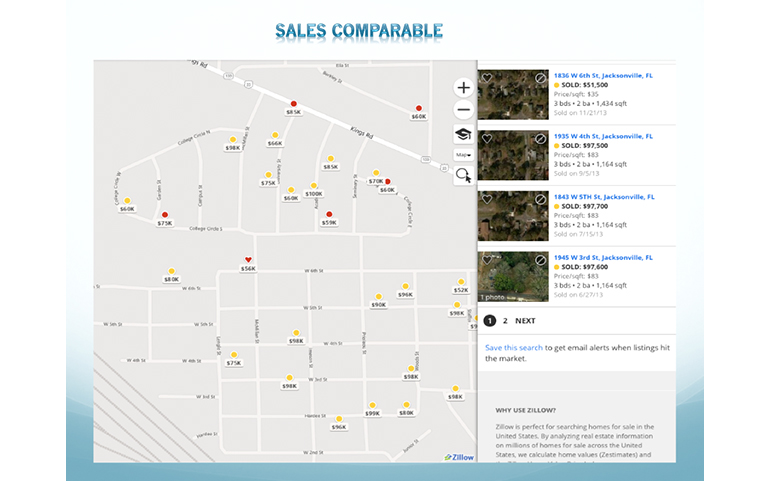The height and width of the screenshot is (481, 770).
Task: Click NEXT to advance results
Action: pyautogui.click(x=525, y=321)
